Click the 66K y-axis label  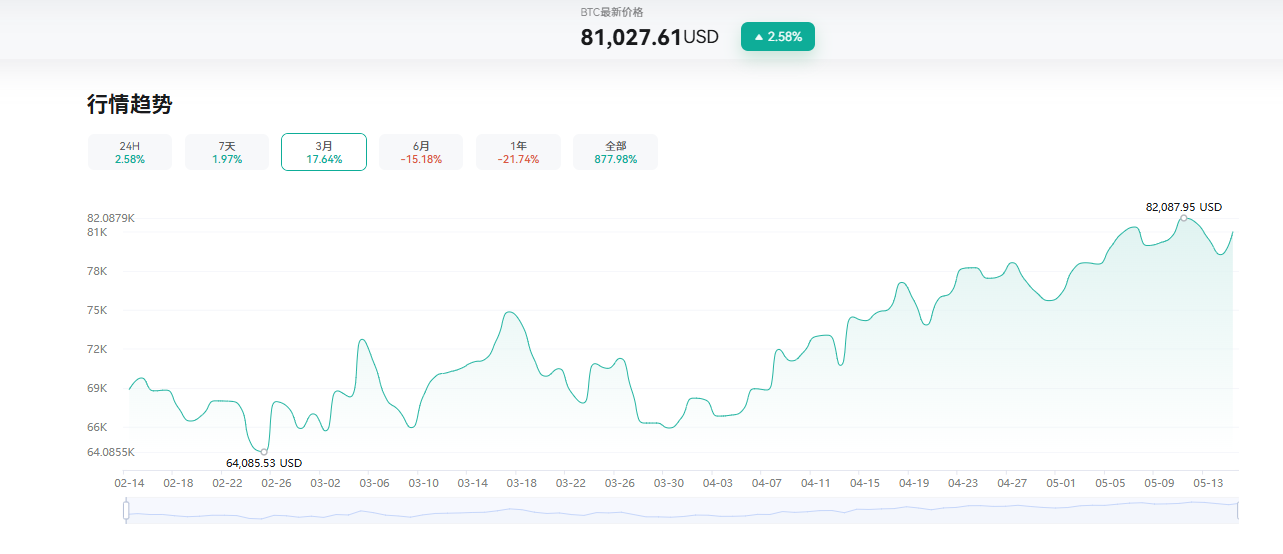(97, 427)
